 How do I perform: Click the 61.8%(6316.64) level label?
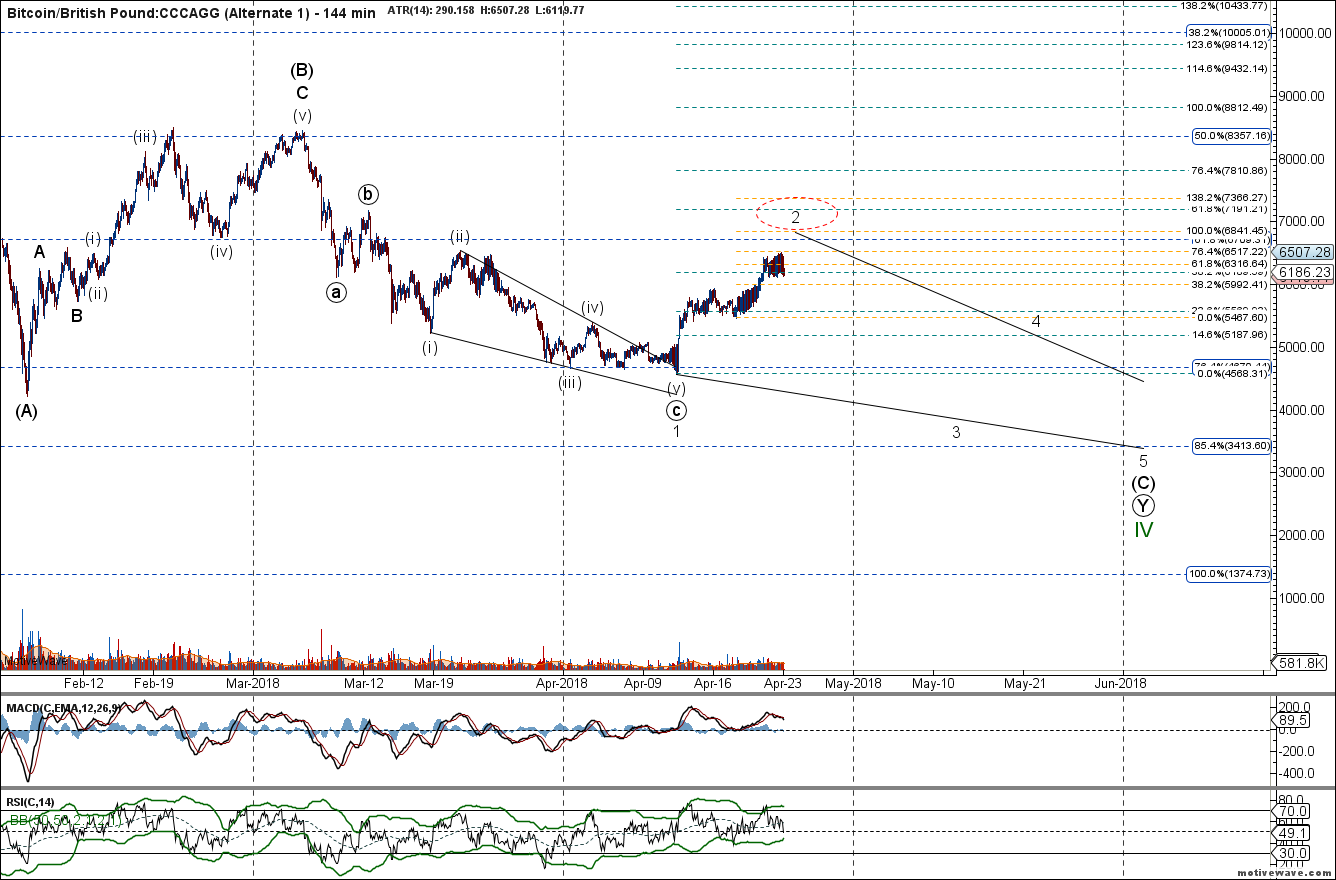tap(1230, 264)
